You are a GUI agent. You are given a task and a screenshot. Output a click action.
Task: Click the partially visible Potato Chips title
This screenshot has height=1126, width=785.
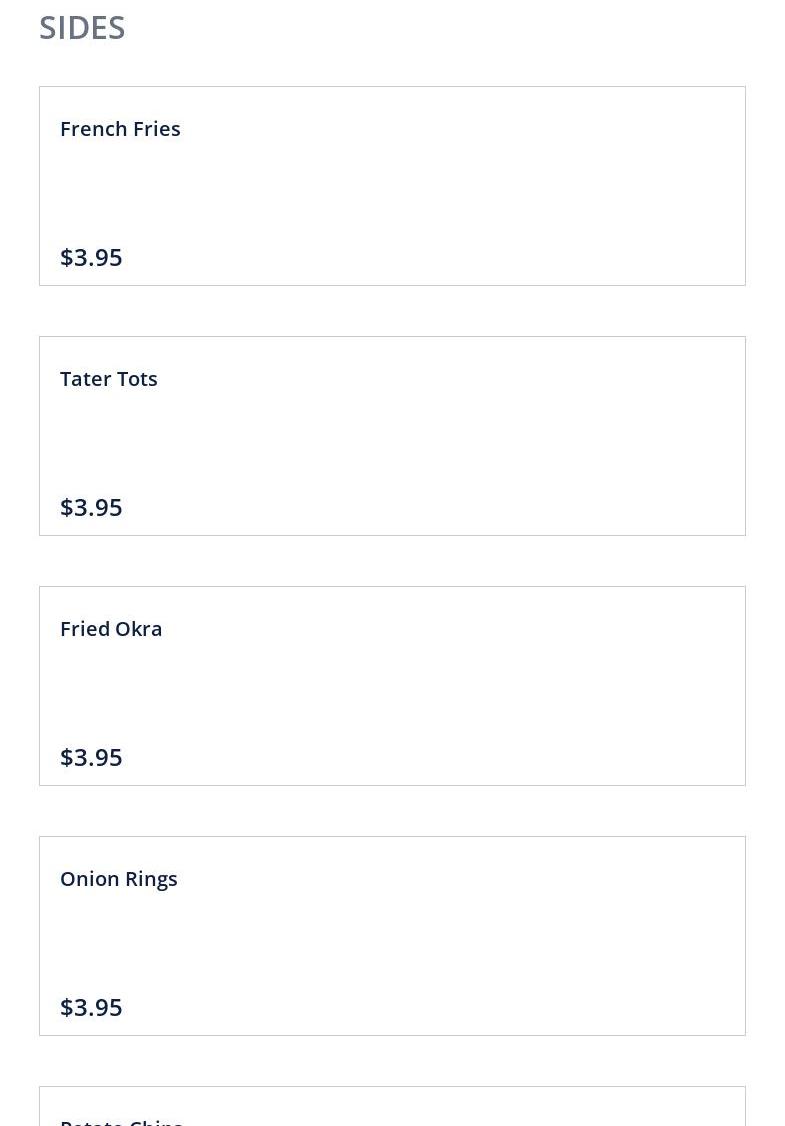point(121,1121)
